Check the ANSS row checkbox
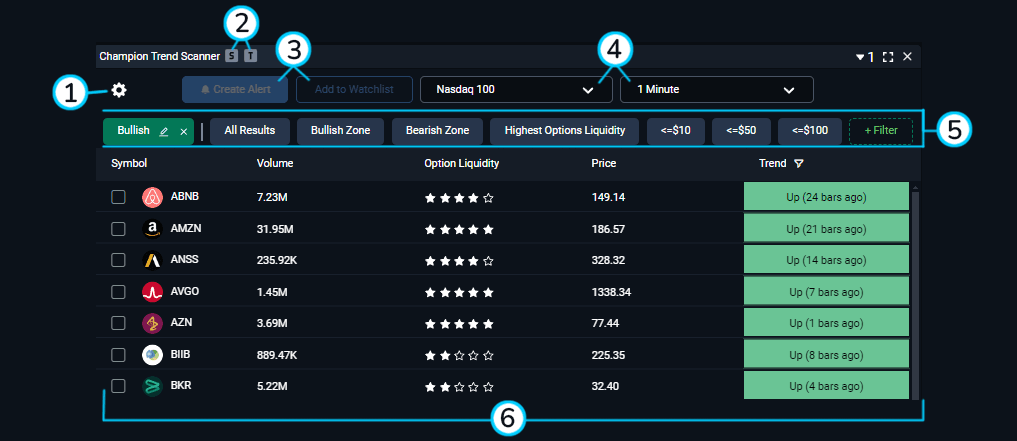Viewport: 1017px width, 441px height. [x=118, y=260]
